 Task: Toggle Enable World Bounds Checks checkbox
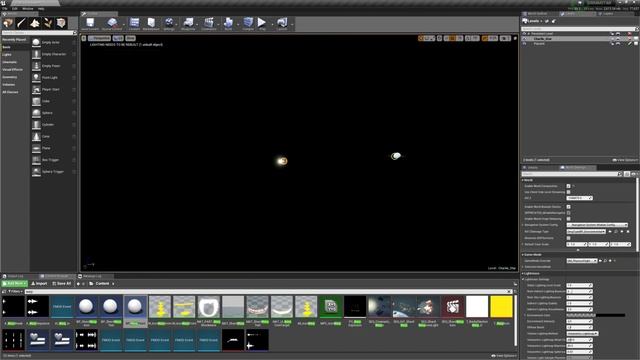[569, 207]
